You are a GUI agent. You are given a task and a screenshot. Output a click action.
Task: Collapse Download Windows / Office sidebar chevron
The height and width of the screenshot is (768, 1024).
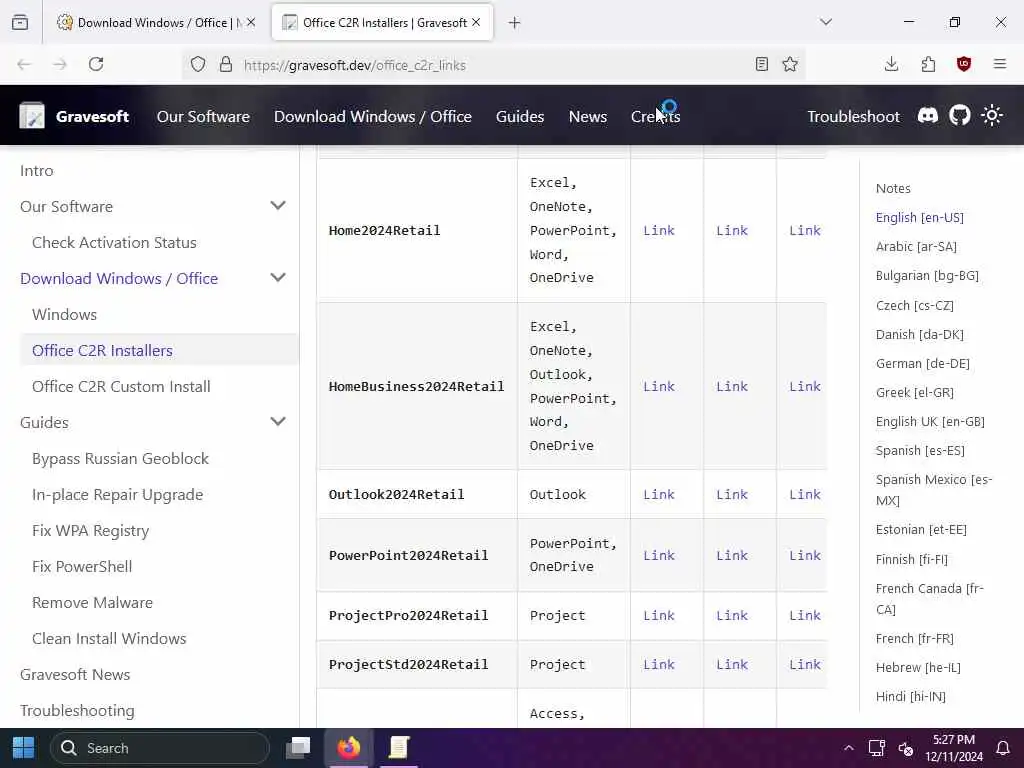(x=278, y=278)
